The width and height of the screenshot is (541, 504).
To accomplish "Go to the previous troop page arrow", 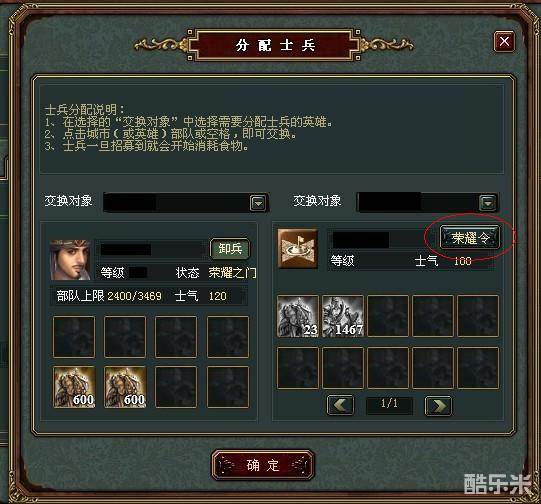I will (x=340, y=405).
